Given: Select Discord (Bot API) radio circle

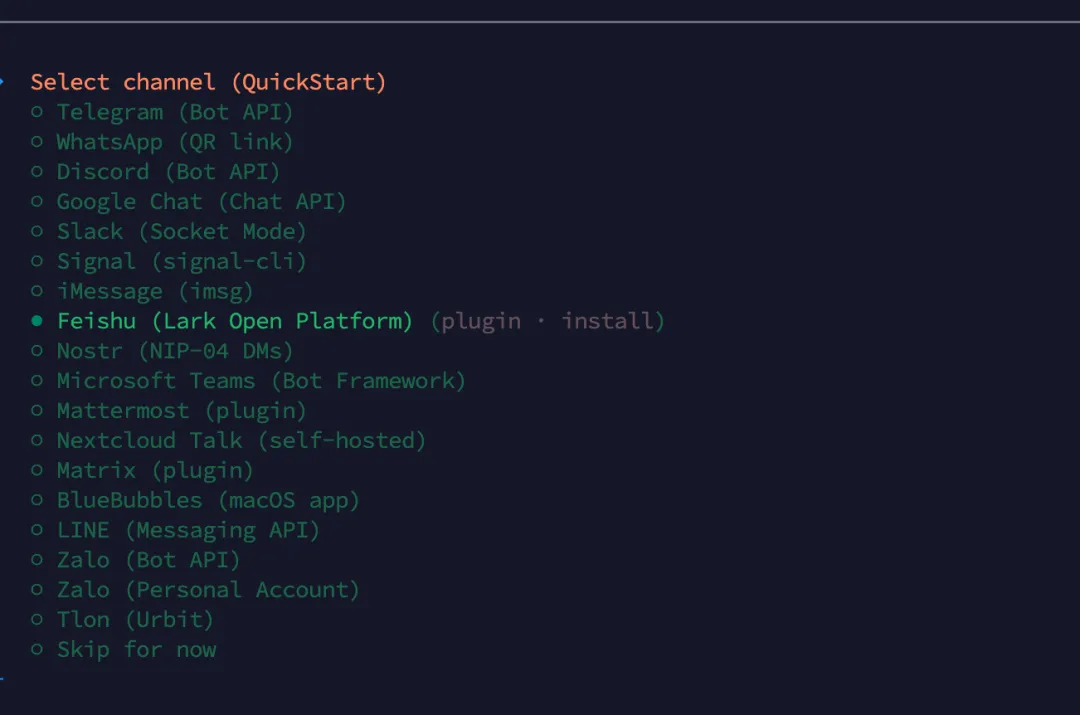Looking at the screenshot, I should coord(37,172).
